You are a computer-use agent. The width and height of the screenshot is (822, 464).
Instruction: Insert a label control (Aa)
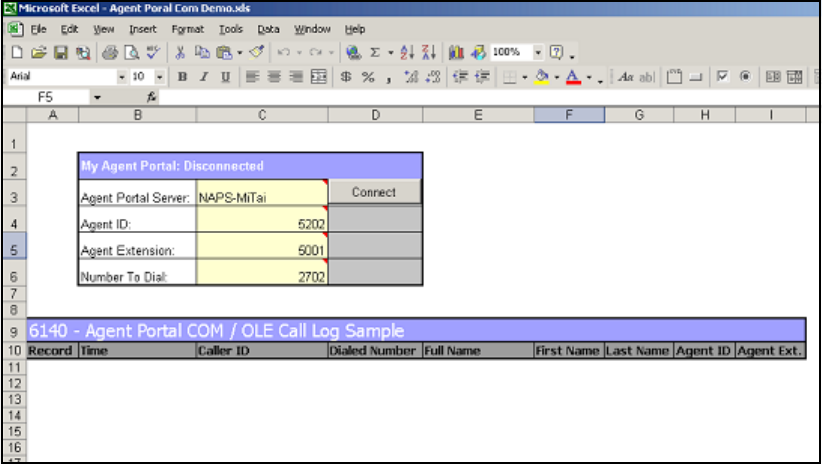[625, 77]
